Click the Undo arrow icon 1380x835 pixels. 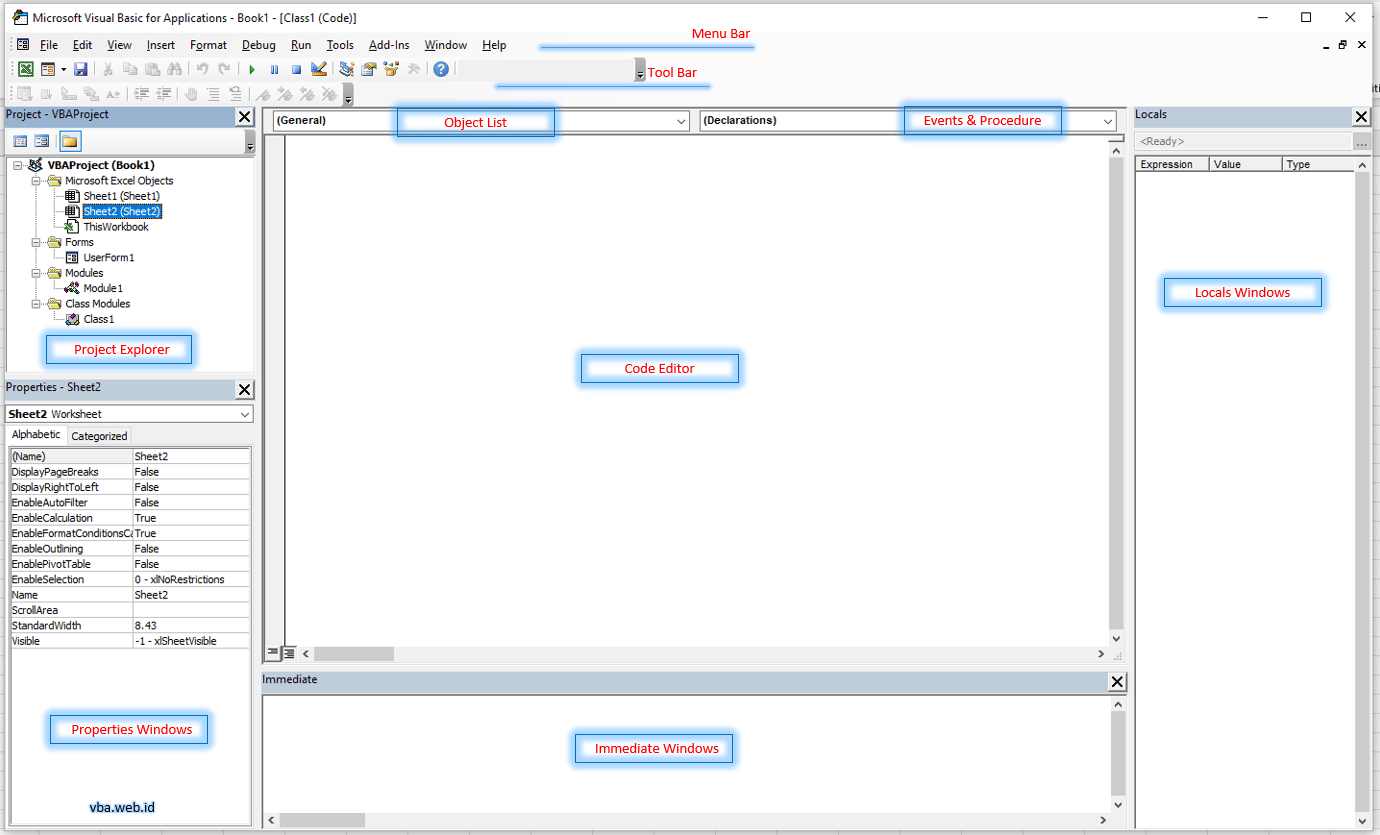(x=202, y=69)
